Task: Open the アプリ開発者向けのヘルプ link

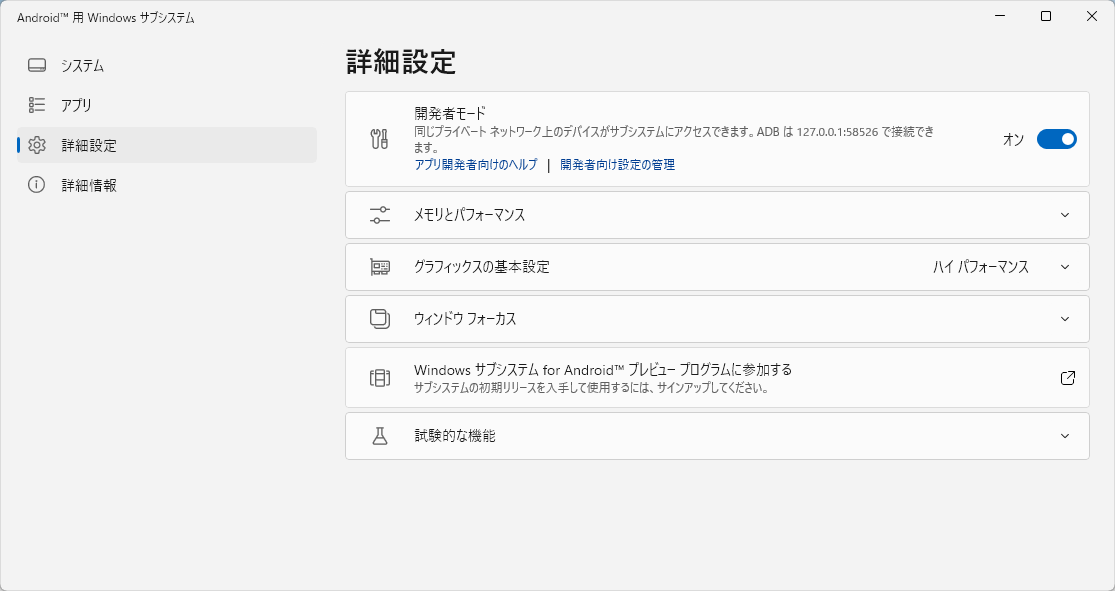Action: click(476, 164)
